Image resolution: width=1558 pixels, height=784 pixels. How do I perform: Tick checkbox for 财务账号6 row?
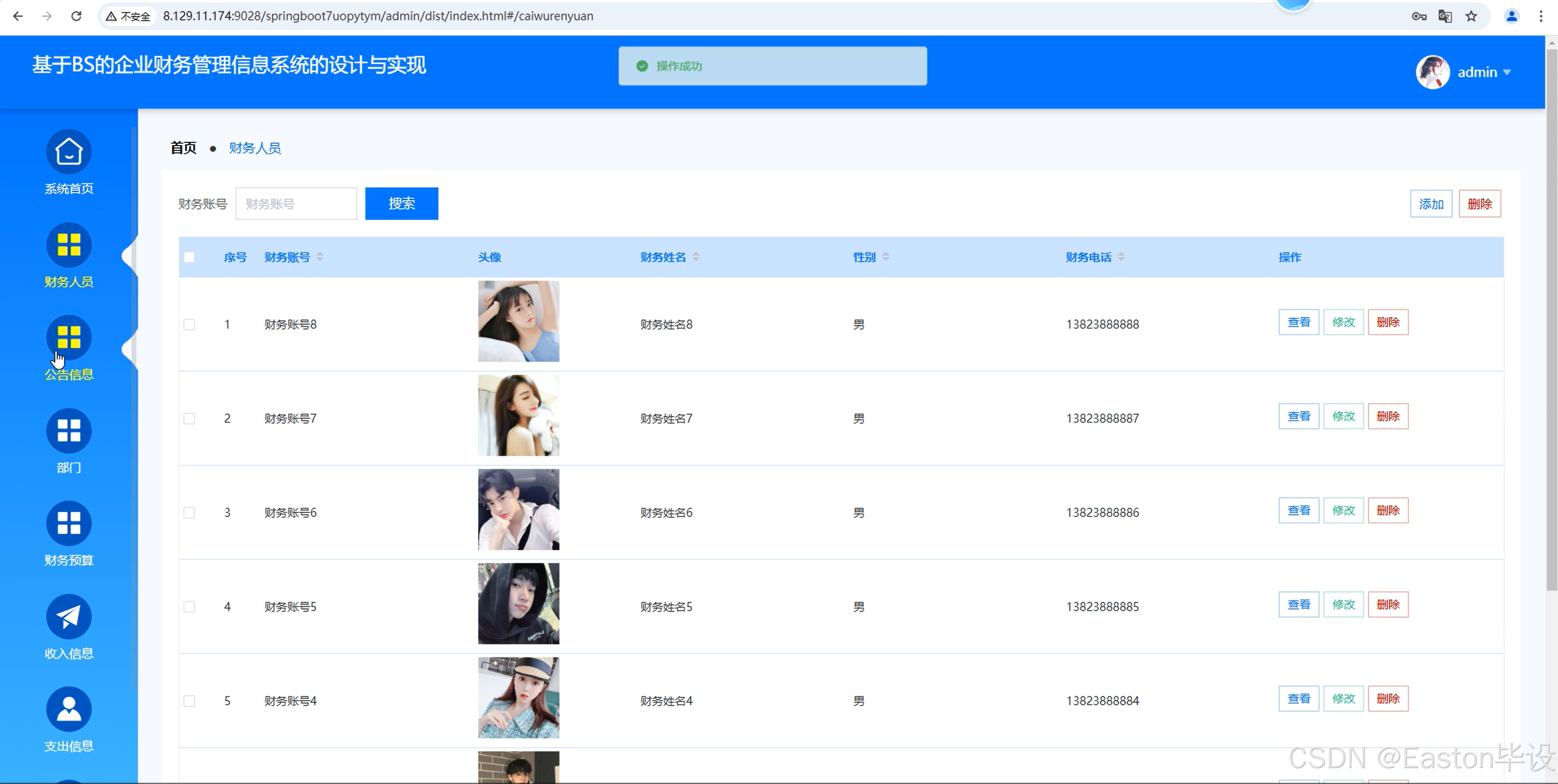189,512
